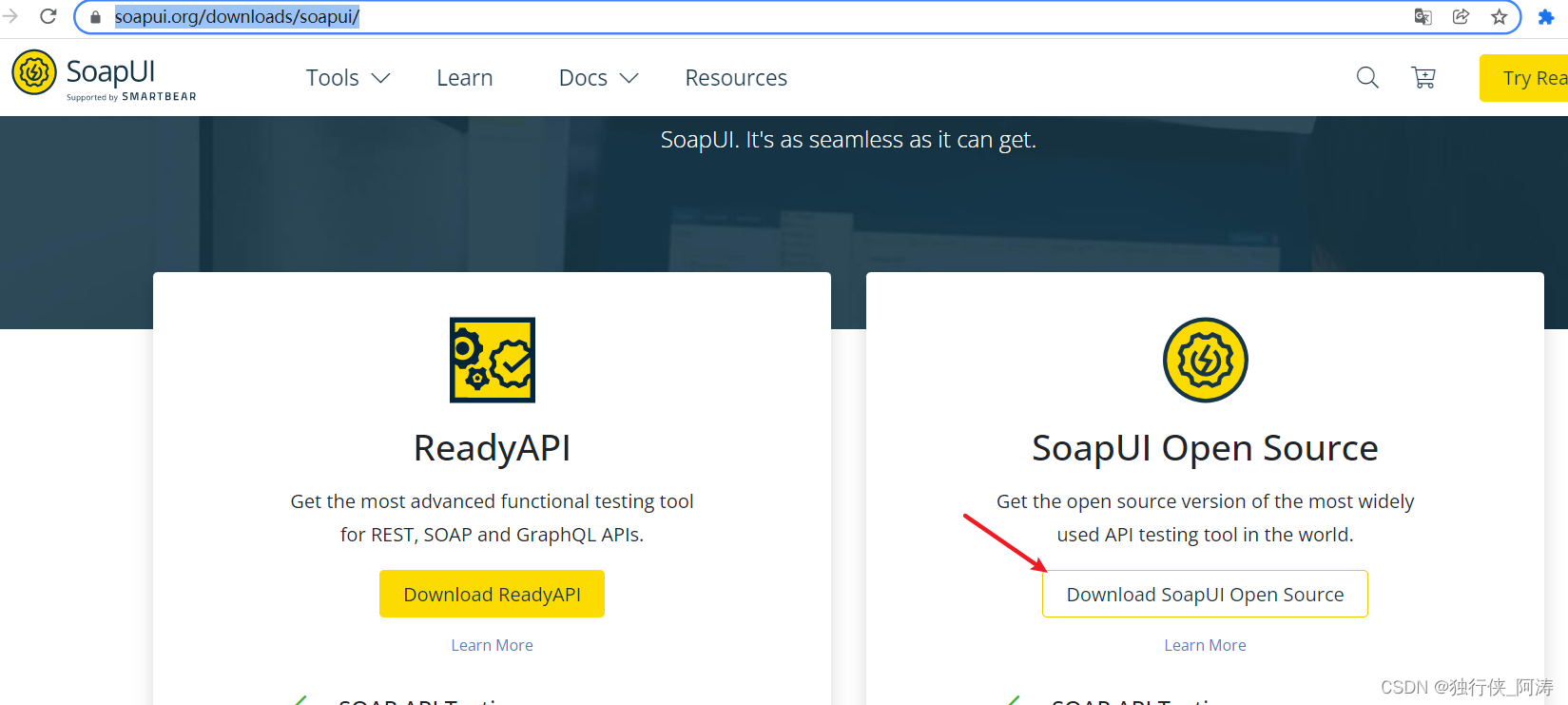1568x705 pixels.
Task: Expand the Tools dropdown chevron
Action: (x=380, y=78)
